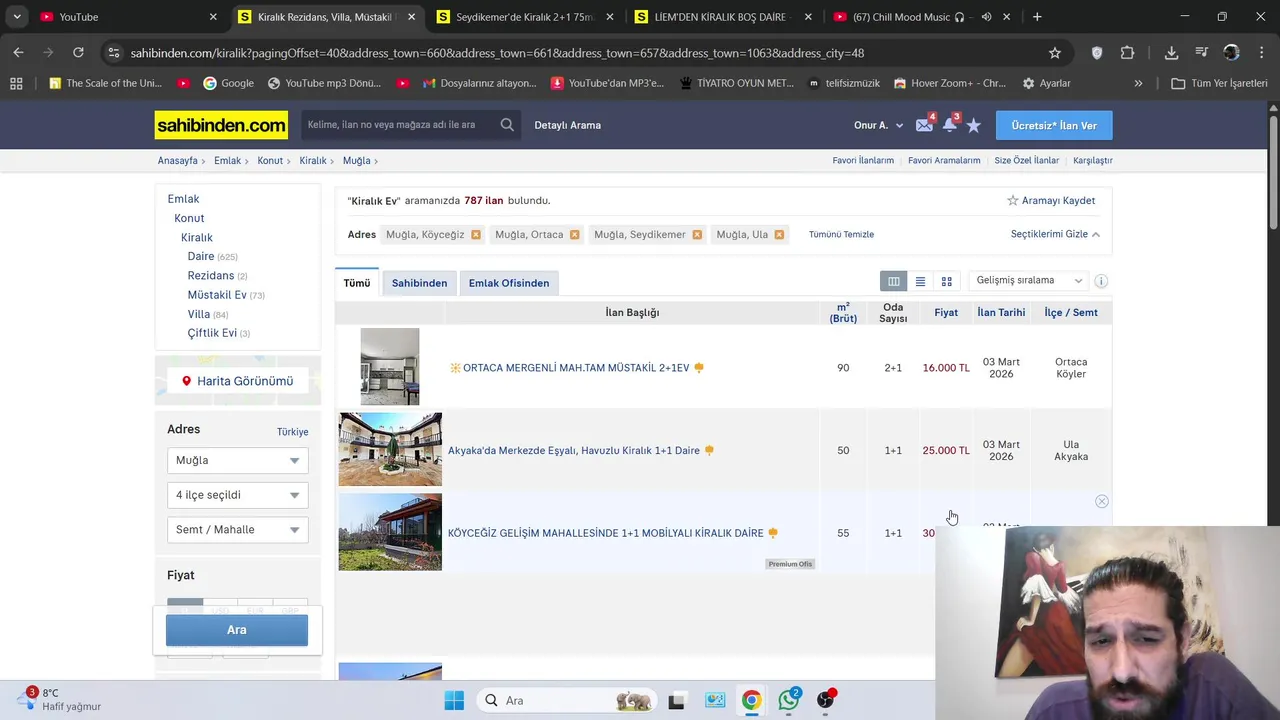The height and width of the screenshot is (720, 1280).
Task: Sort by the İlan Tarihi column header
Action: (x=1001, y=312)
